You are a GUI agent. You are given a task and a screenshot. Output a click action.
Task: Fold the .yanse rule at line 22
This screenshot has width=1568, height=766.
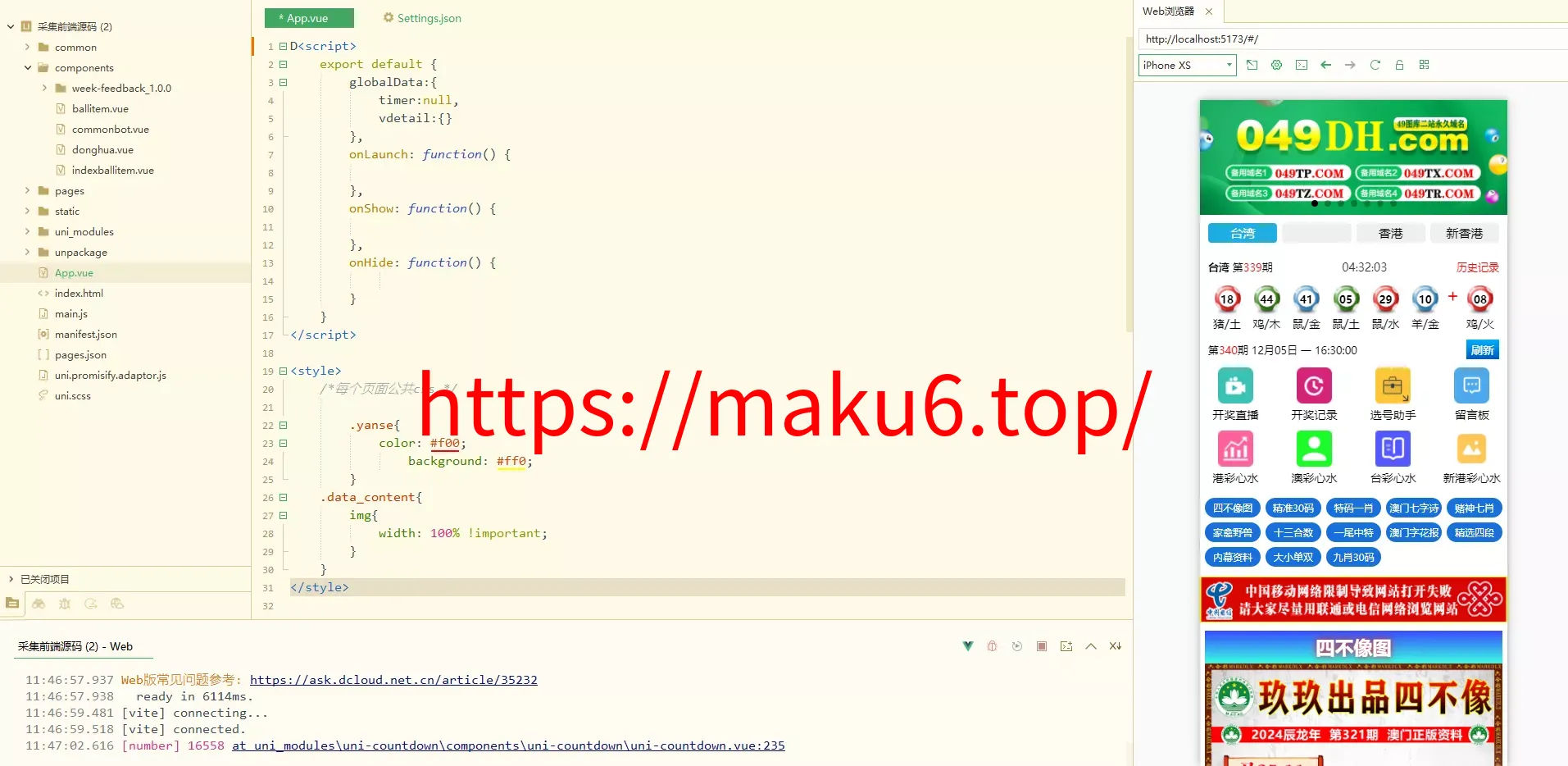[x=283, y=426]
